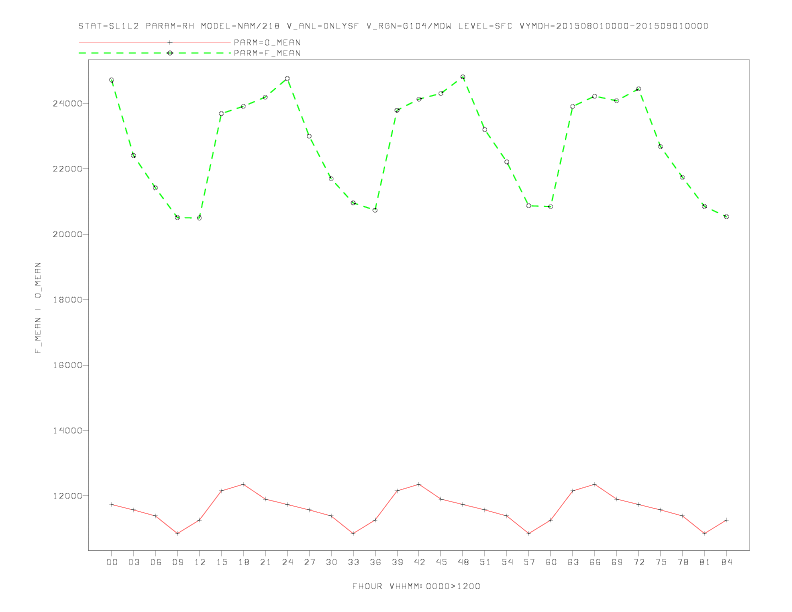The height and width of the screenshot is (612, 792).
Task: Click the 20000 y-axis tick label
Action: 67,234
